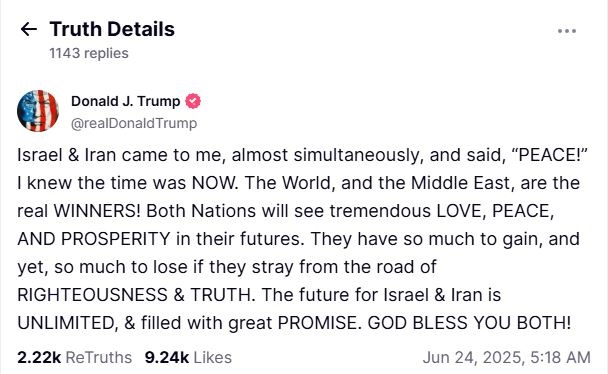Click the quoted word “PEACE!” in first line
Viewport: 608px width, 374px height.
click(x=550, y=155)
